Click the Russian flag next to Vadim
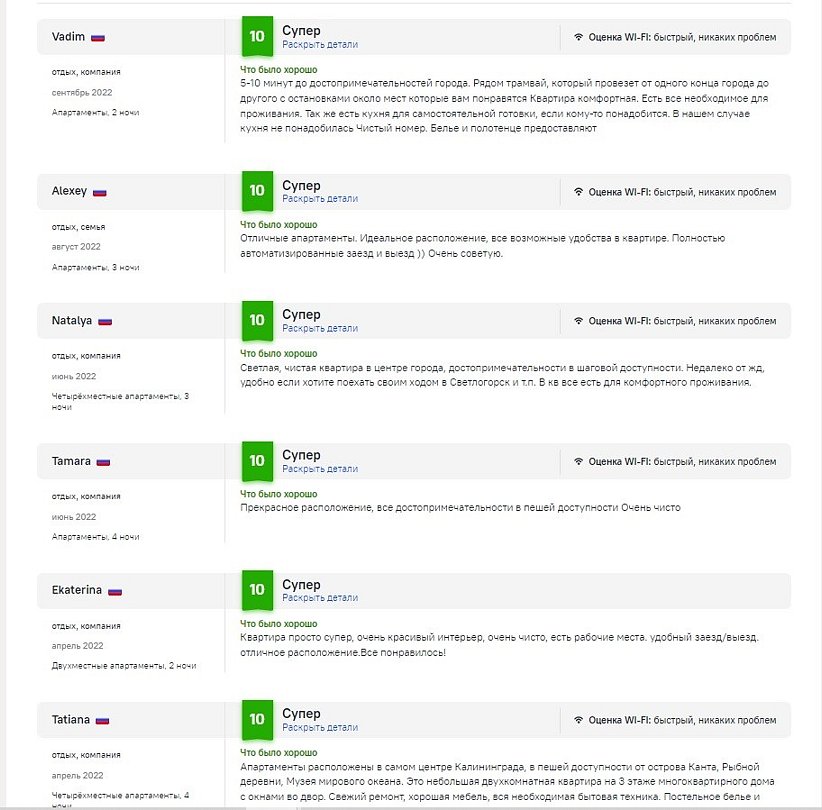Screen dimensions: 822x810 (x=98, y=37)
